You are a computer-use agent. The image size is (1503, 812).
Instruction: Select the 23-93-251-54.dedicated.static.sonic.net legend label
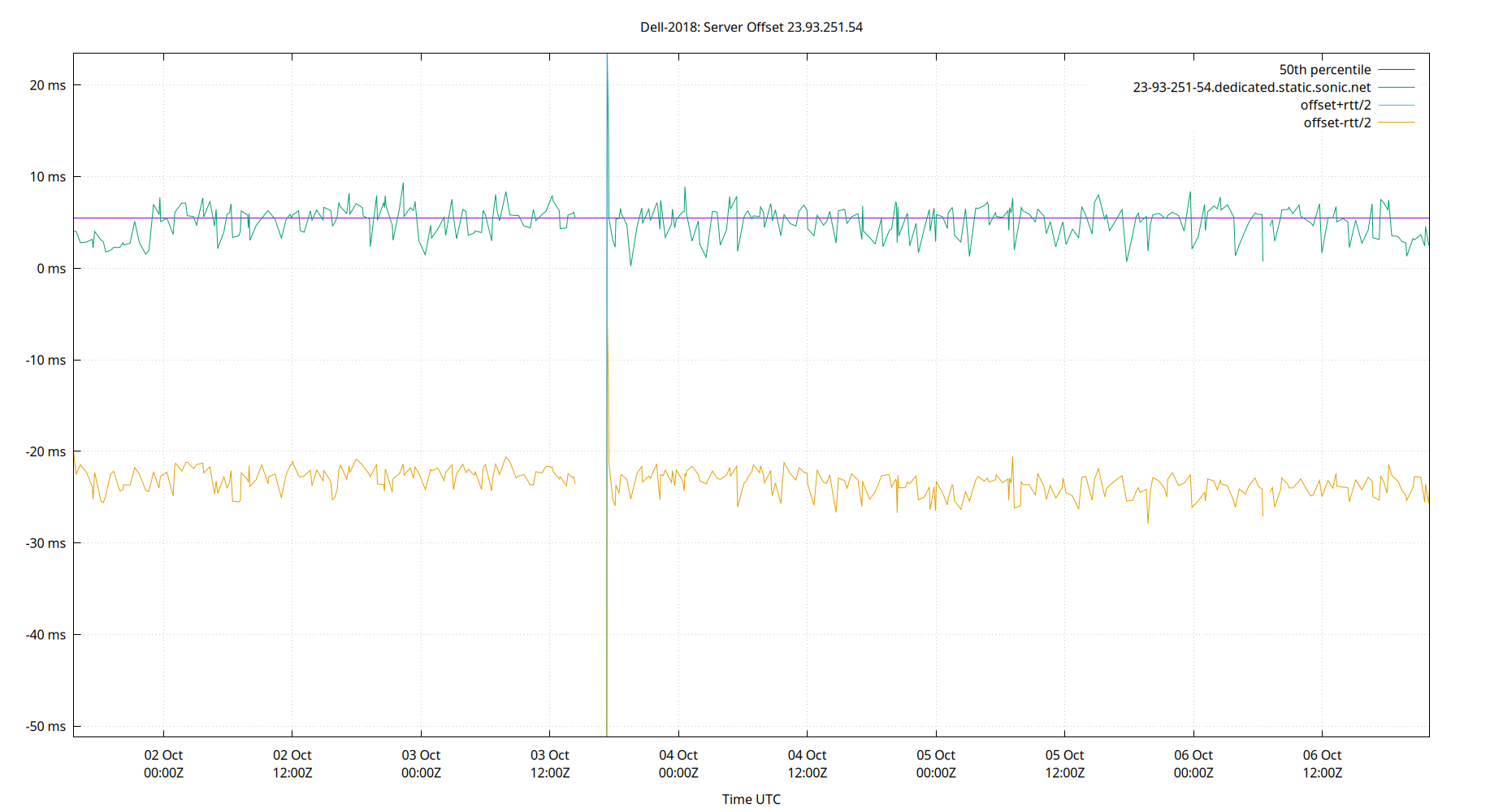pos(1251,88)
